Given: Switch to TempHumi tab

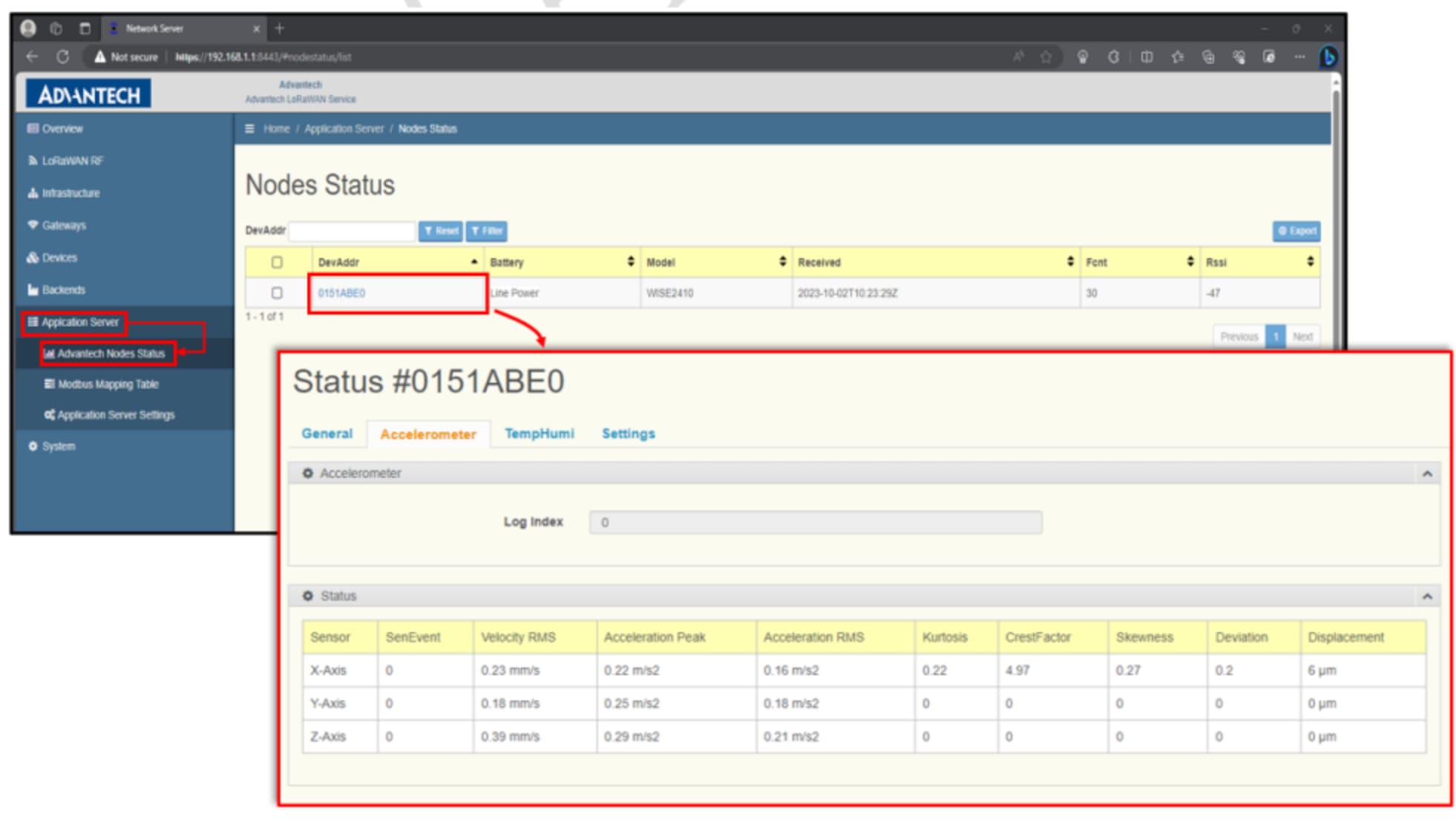Looking at the screenshot, I should pyautogui.click(x=540, y=433).
